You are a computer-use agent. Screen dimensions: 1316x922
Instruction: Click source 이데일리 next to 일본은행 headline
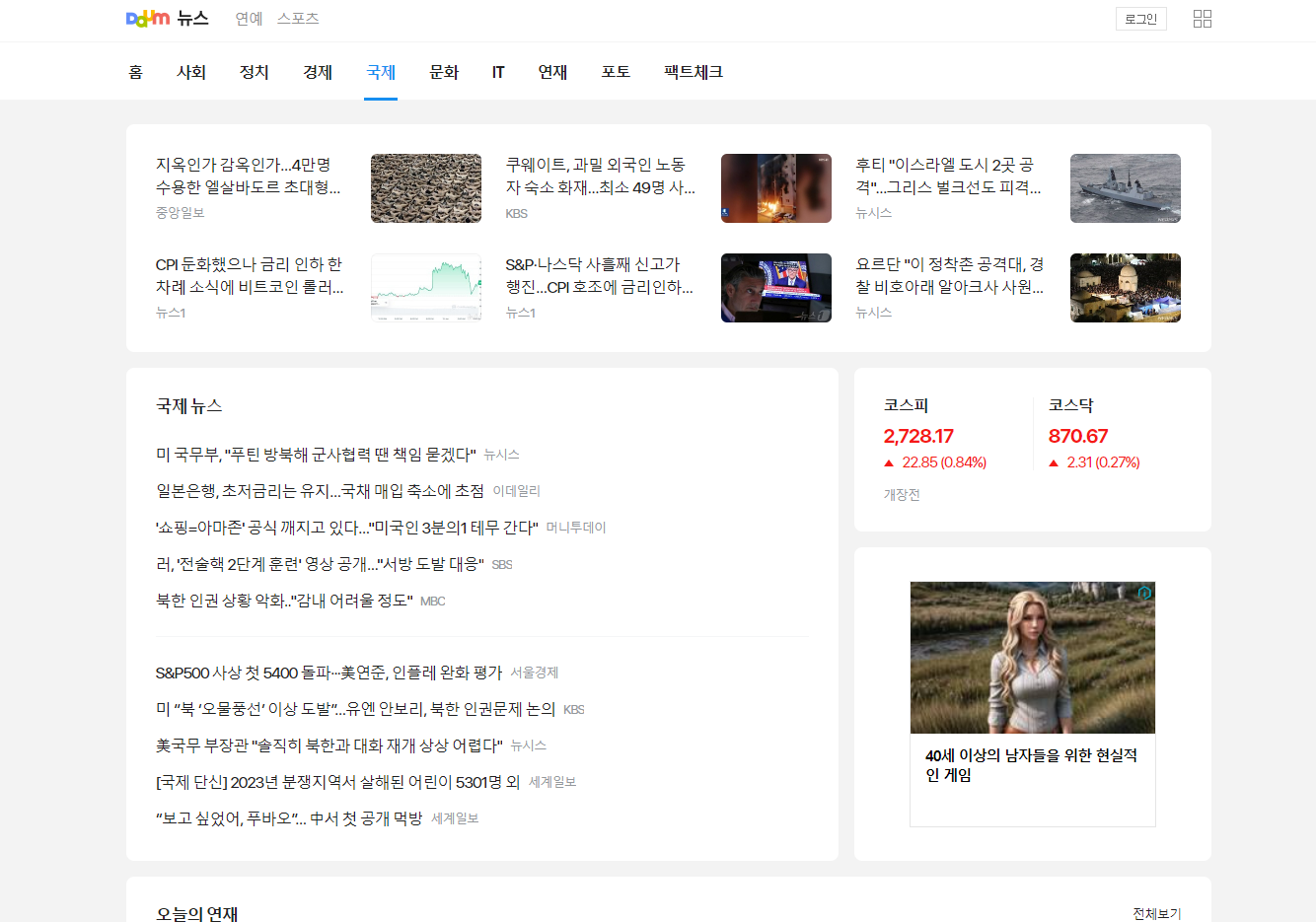click(517, 491)
